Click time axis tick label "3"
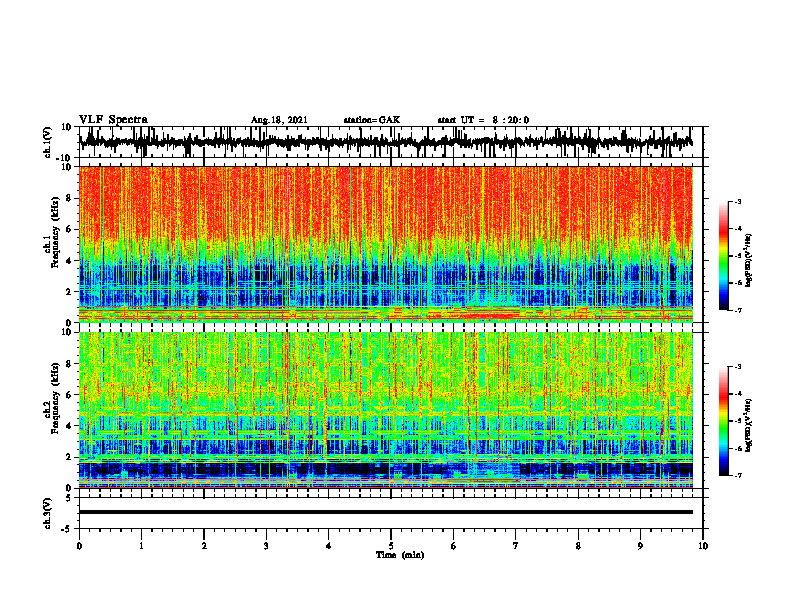 266,546
